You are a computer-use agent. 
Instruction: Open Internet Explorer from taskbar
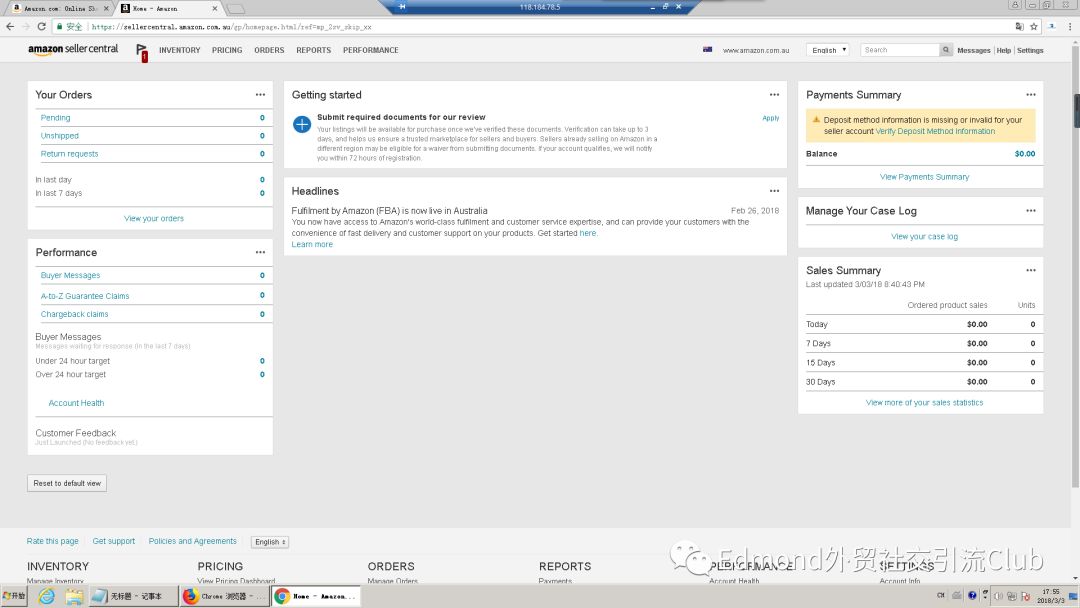[46, 596]
